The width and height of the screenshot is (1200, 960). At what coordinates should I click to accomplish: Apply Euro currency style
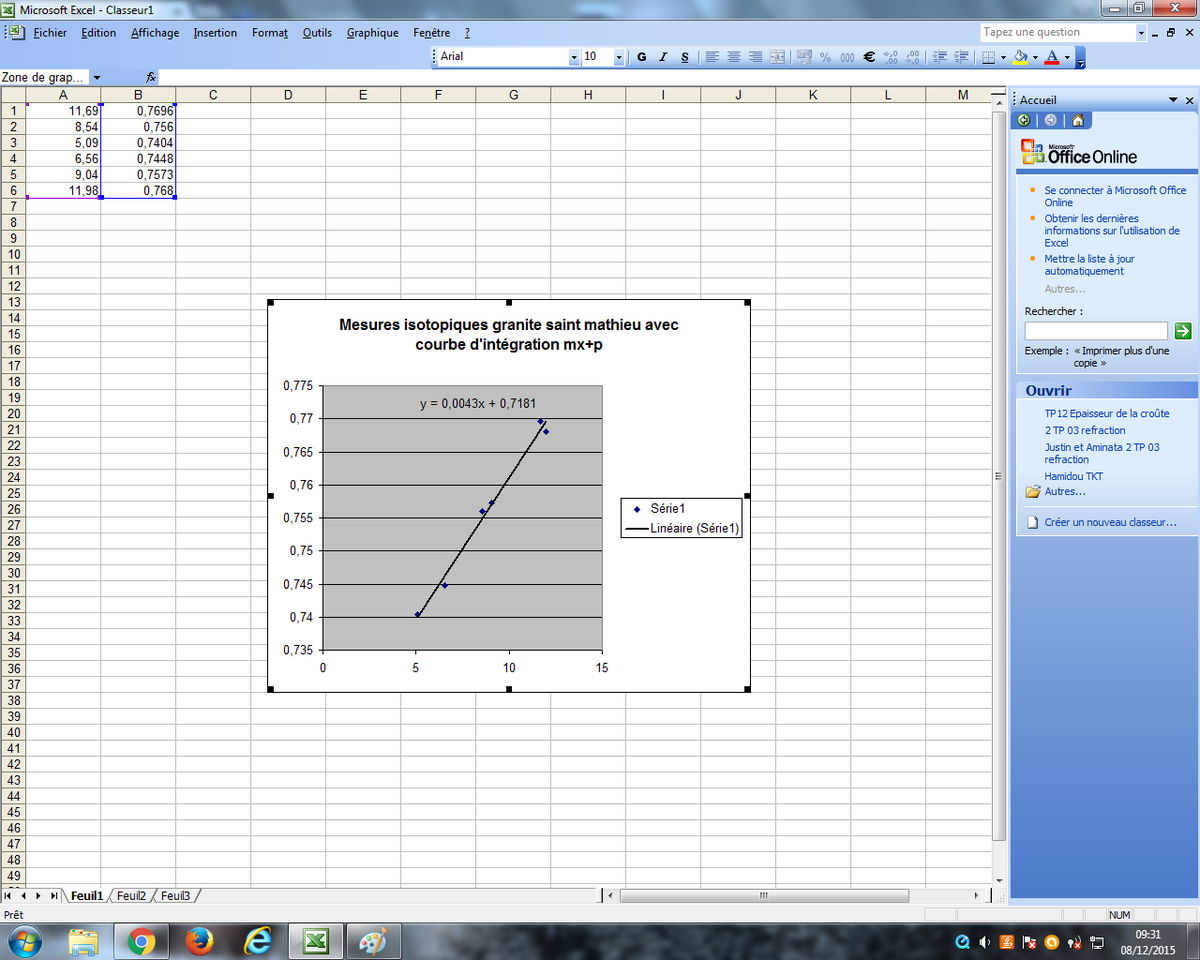pos(869,57)
